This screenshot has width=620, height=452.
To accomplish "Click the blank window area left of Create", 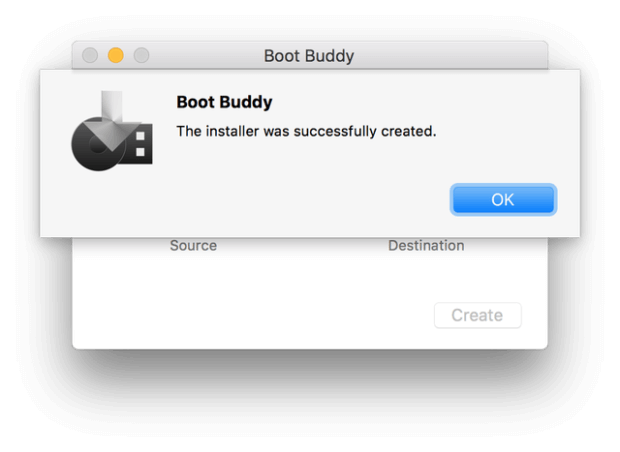I will (300, 315).
